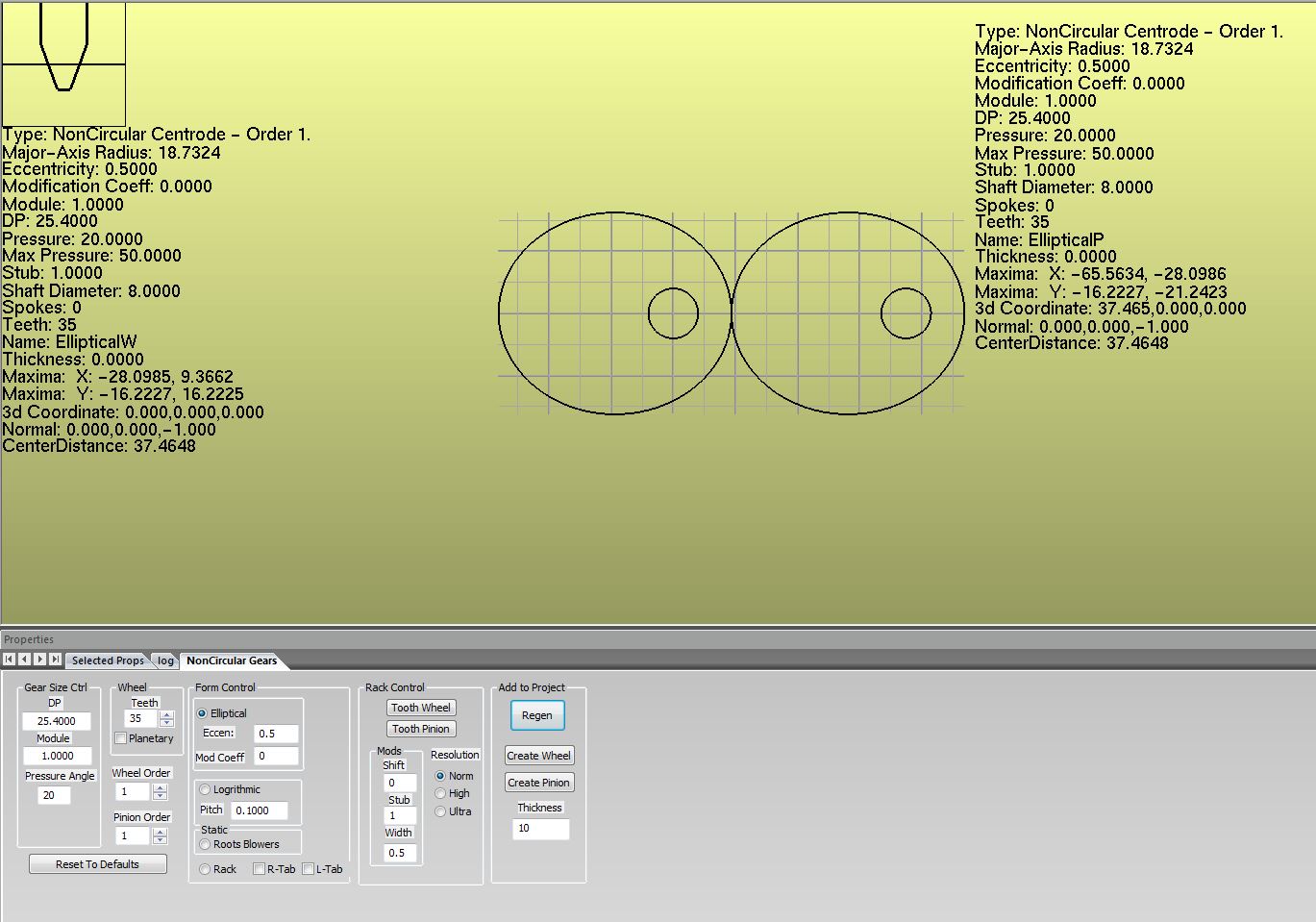
Task: Tick the R-Tab checkbox
Action: pos(259,869)
